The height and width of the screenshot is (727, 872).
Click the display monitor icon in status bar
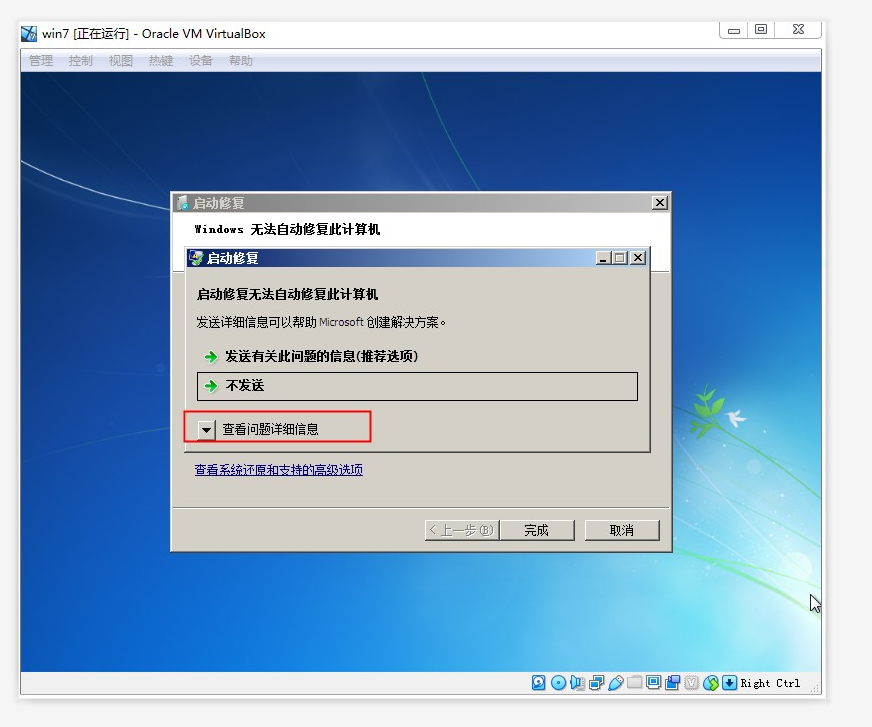point(653,683)
